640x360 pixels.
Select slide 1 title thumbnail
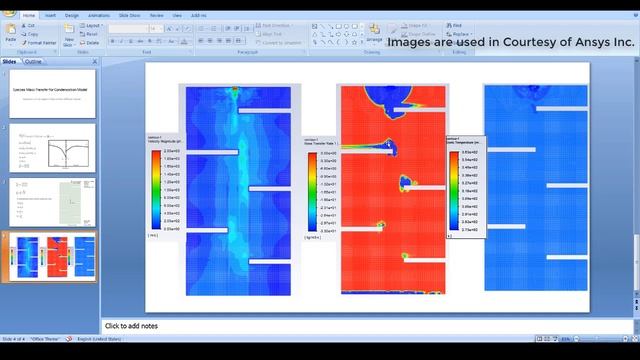pyautogui.click(x=52, y=94)
